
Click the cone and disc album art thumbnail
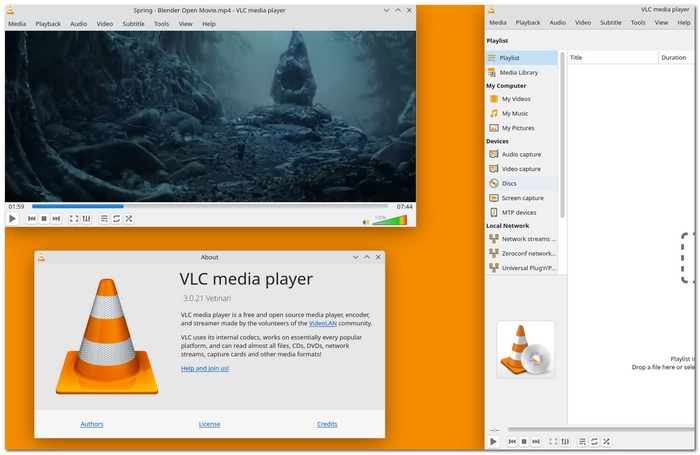click(x=526, y=350)
